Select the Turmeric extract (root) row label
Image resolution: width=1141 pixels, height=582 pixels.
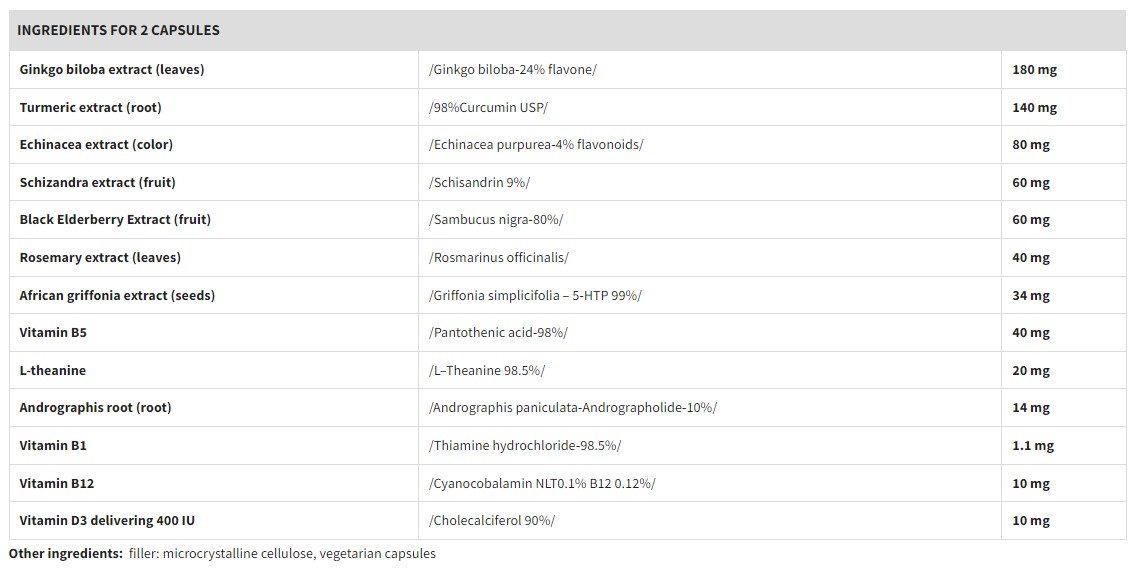90,107
